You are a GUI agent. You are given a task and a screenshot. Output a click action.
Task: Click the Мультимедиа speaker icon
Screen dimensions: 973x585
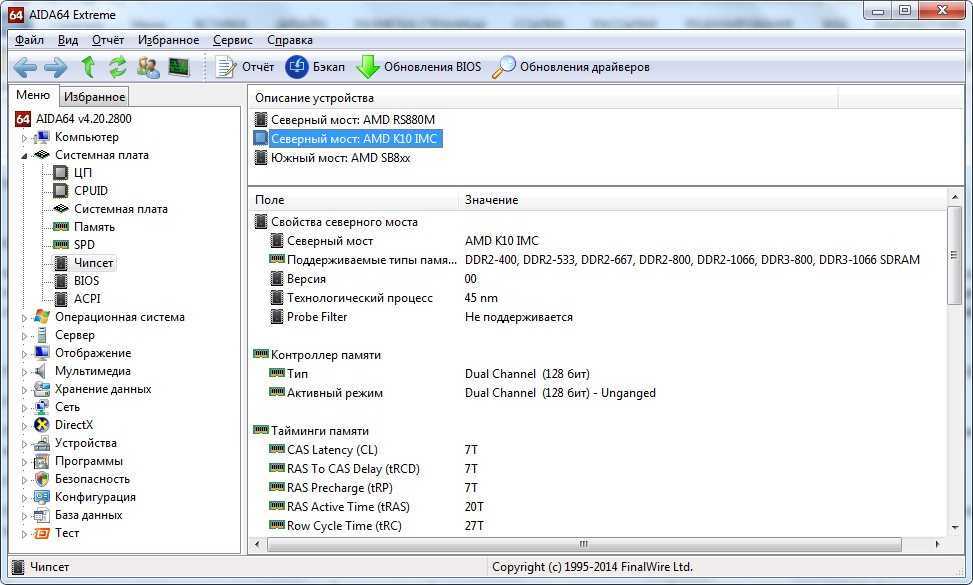point(41,371)
